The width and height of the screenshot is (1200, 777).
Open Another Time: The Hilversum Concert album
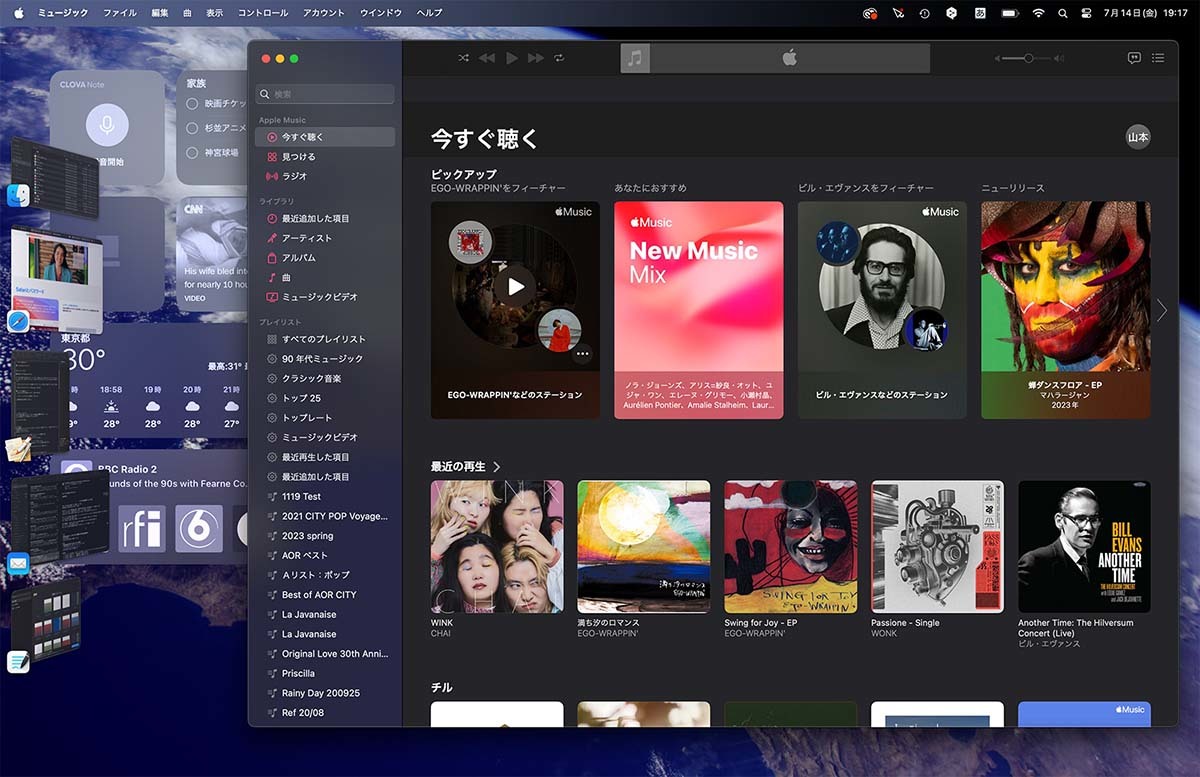pyautogui.click(x=1084, y=547)
